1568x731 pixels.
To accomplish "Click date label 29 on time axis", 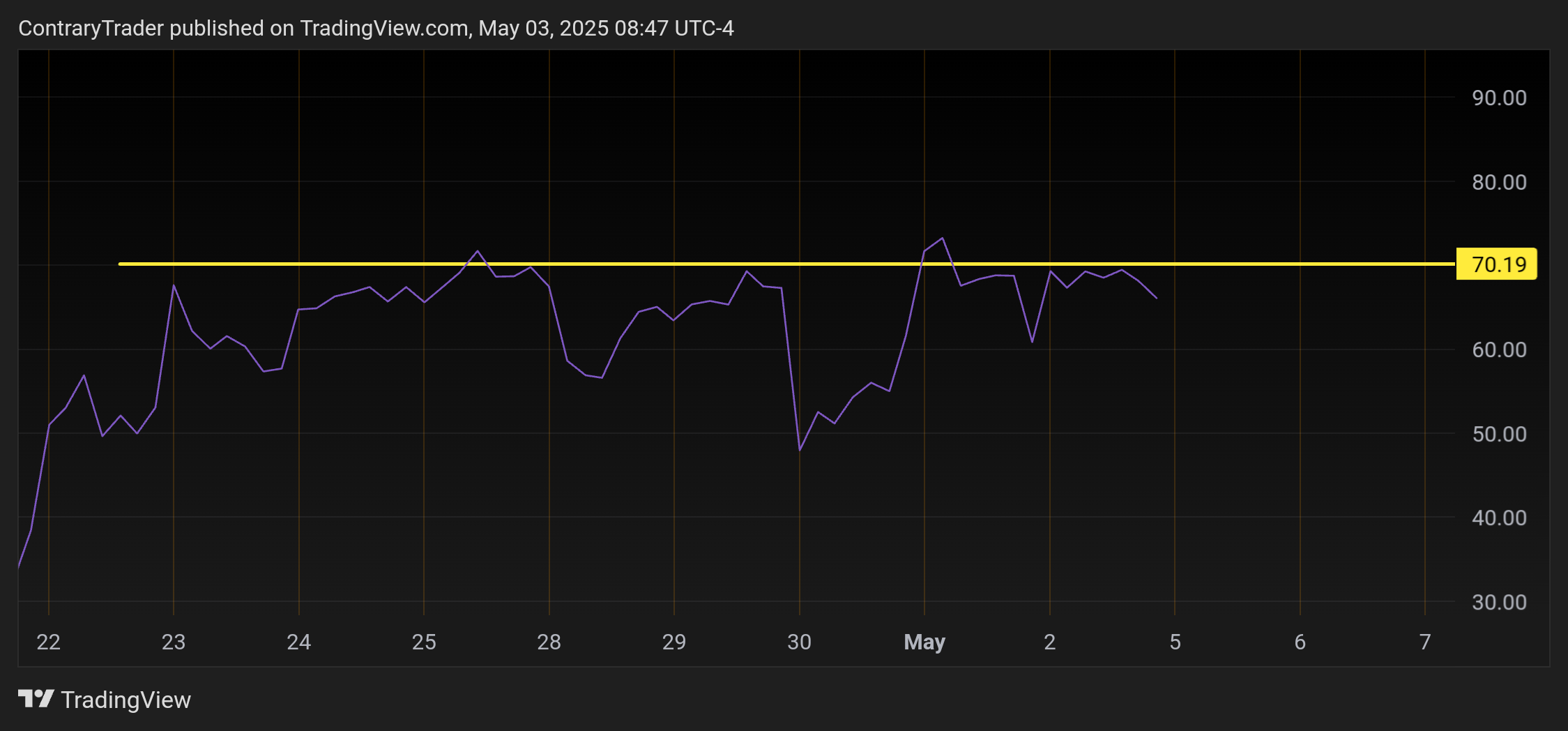I will click(x=674, y=642).
